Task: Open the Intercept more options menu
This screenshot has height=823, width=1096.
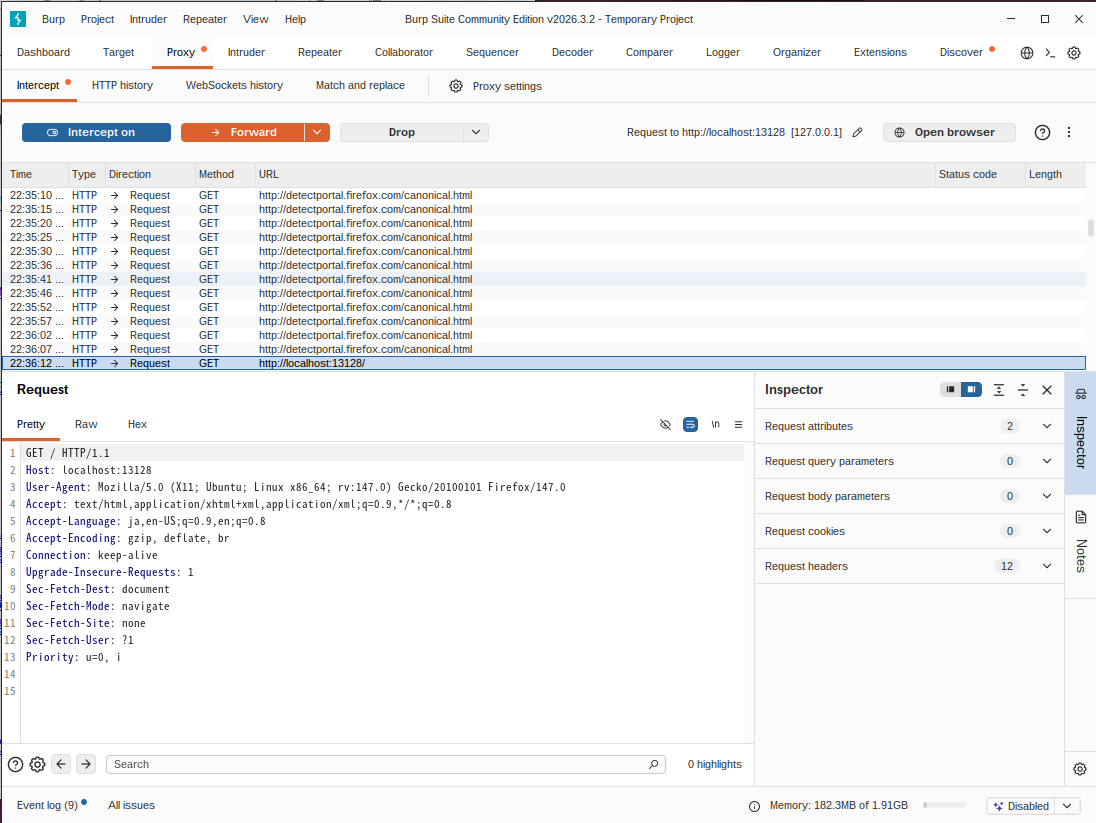Action: click(x=1069, y=132)
